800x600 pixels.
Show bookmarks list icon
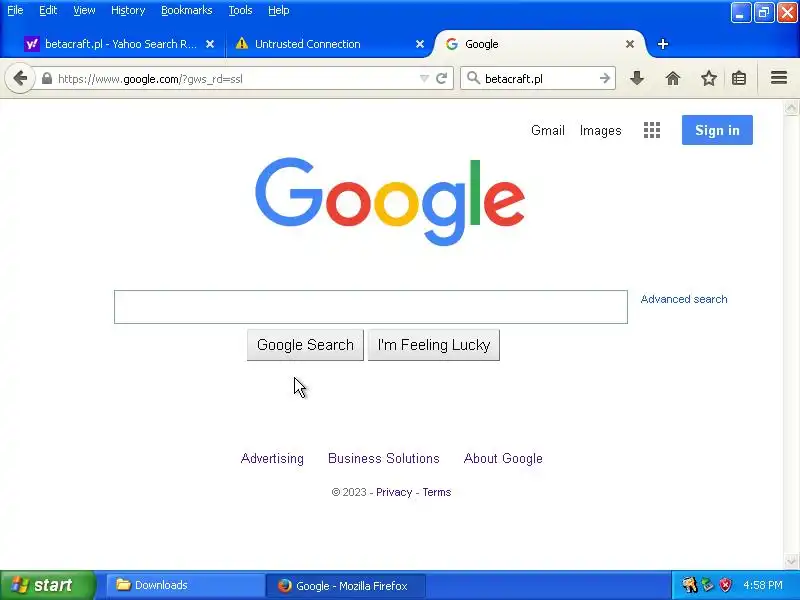tap(739, 78)
